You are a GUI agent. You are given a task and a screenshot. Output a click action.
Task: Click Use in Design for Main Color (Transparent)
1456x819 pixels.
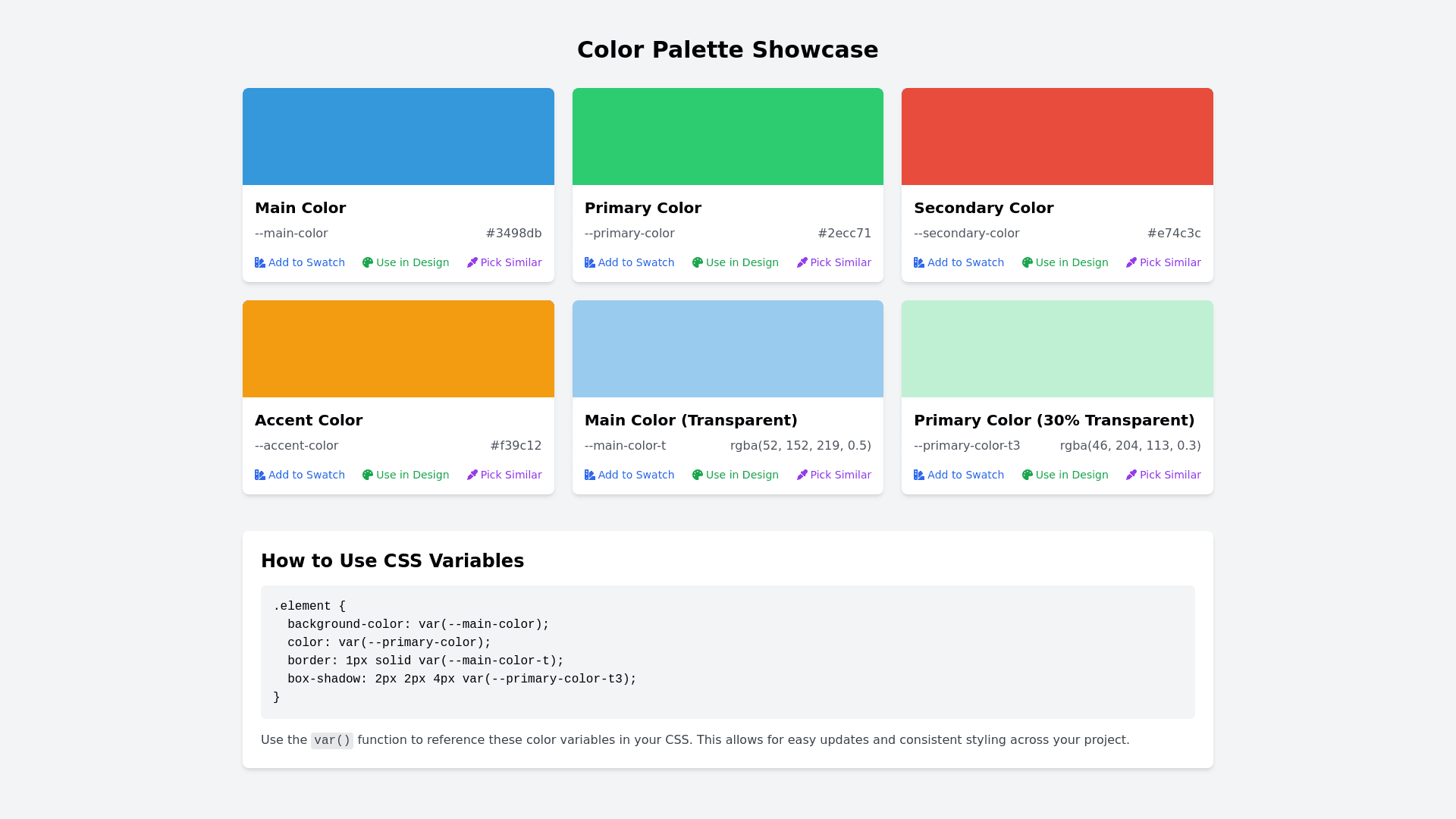(742, 475)
